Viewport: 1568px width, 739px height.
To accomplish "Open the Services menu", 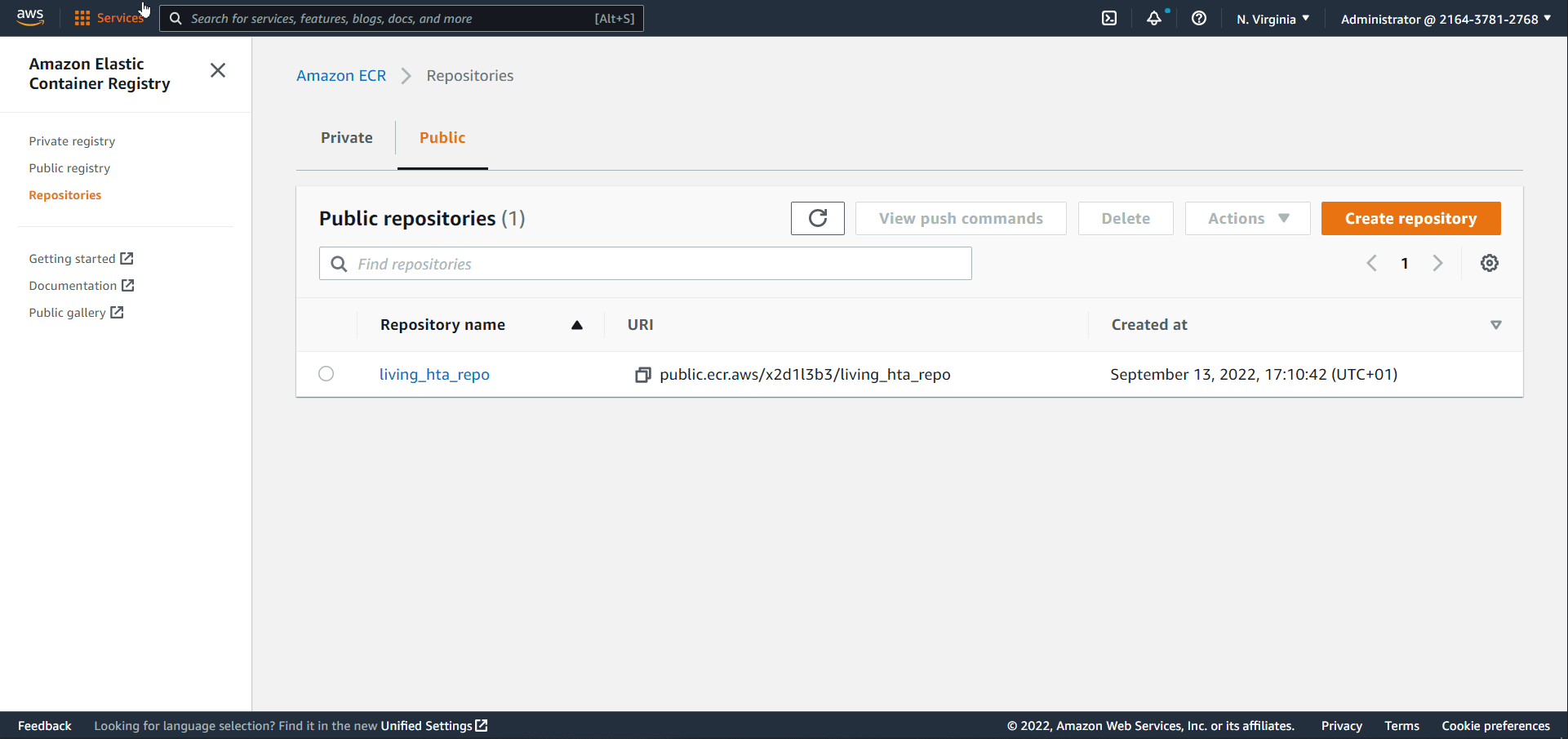I will coord(119,18).
